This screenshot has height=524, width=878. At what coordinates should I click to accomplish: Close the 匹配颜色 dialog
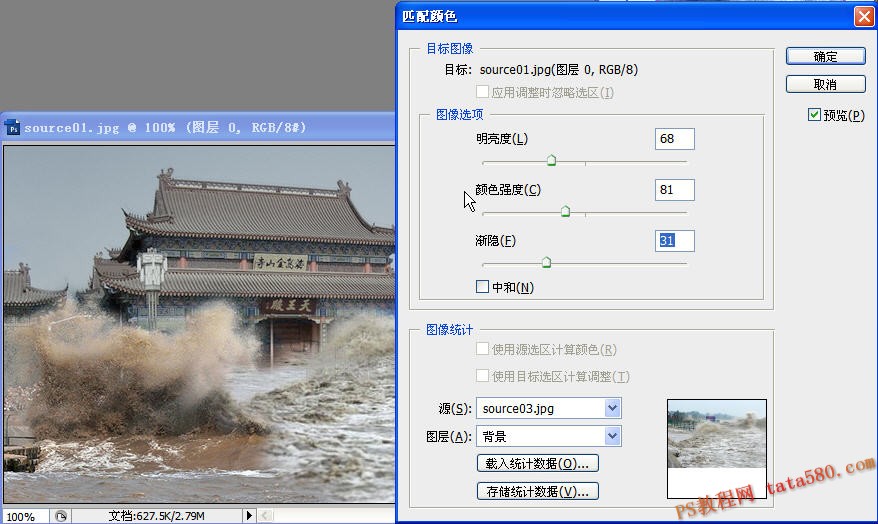click(864, 16)
